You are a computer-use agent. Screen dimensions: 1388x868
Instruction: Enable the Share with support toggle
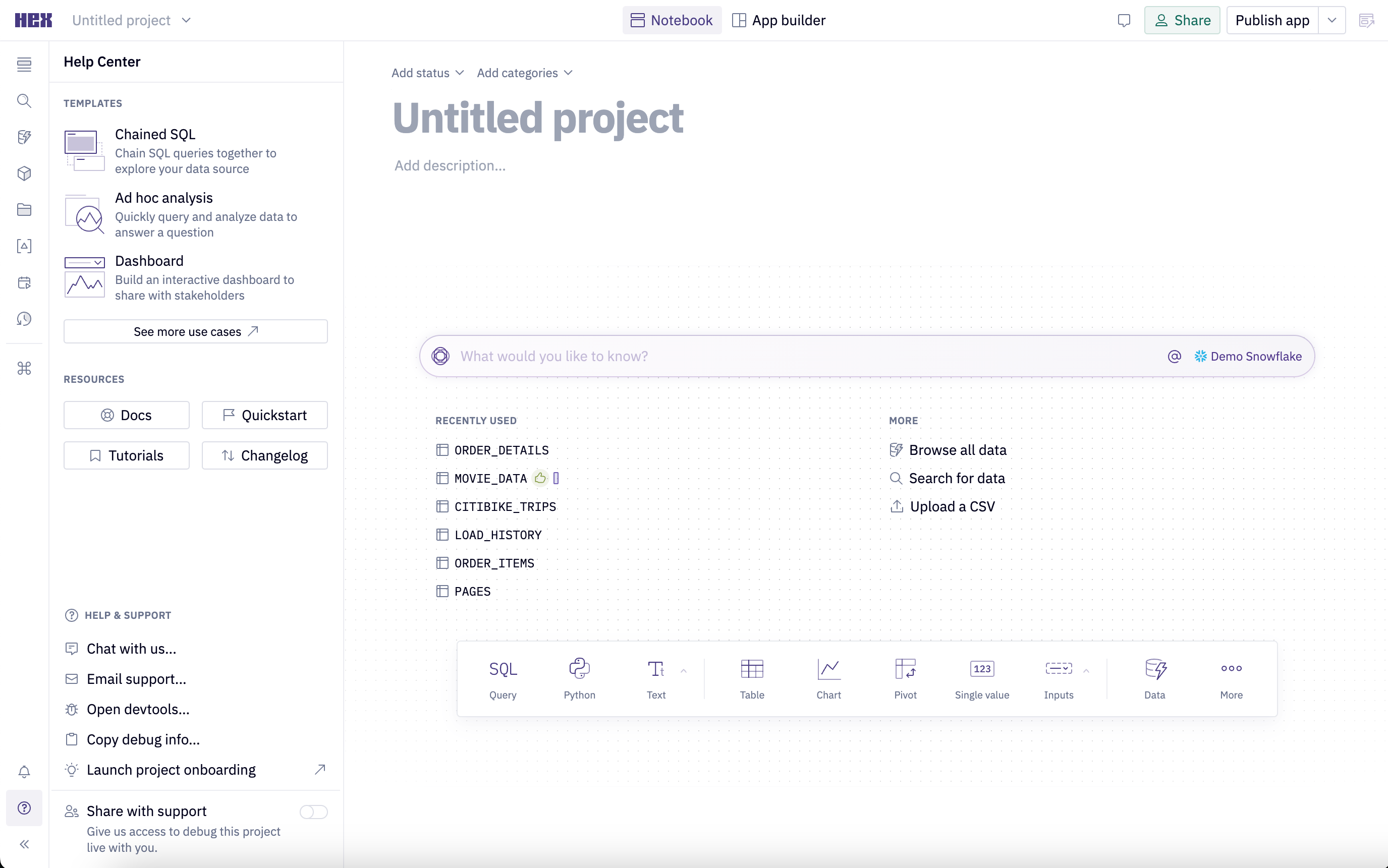pos(313,811)
